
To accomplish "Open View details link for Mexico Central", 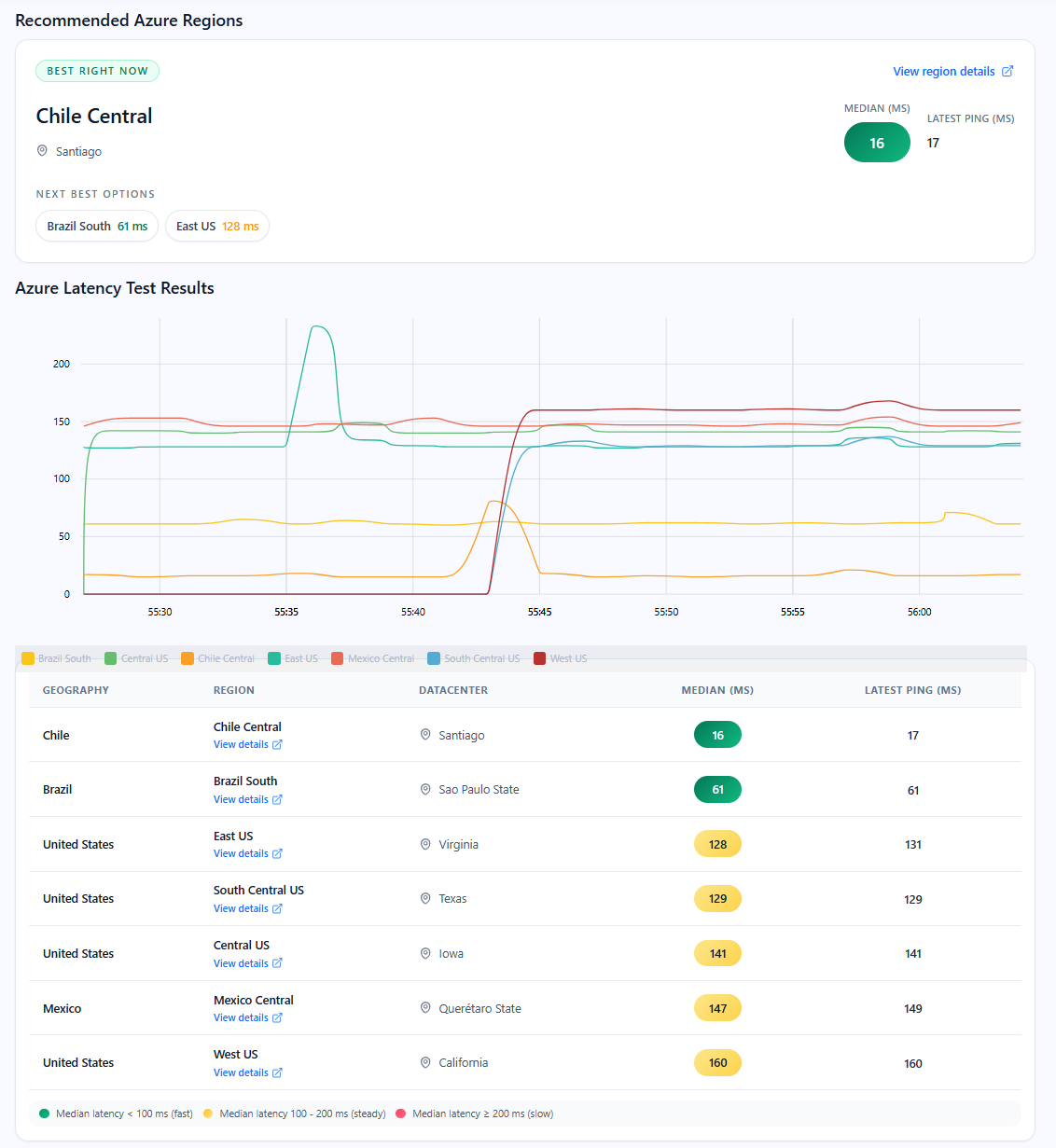I will [x=241, y=1018].
